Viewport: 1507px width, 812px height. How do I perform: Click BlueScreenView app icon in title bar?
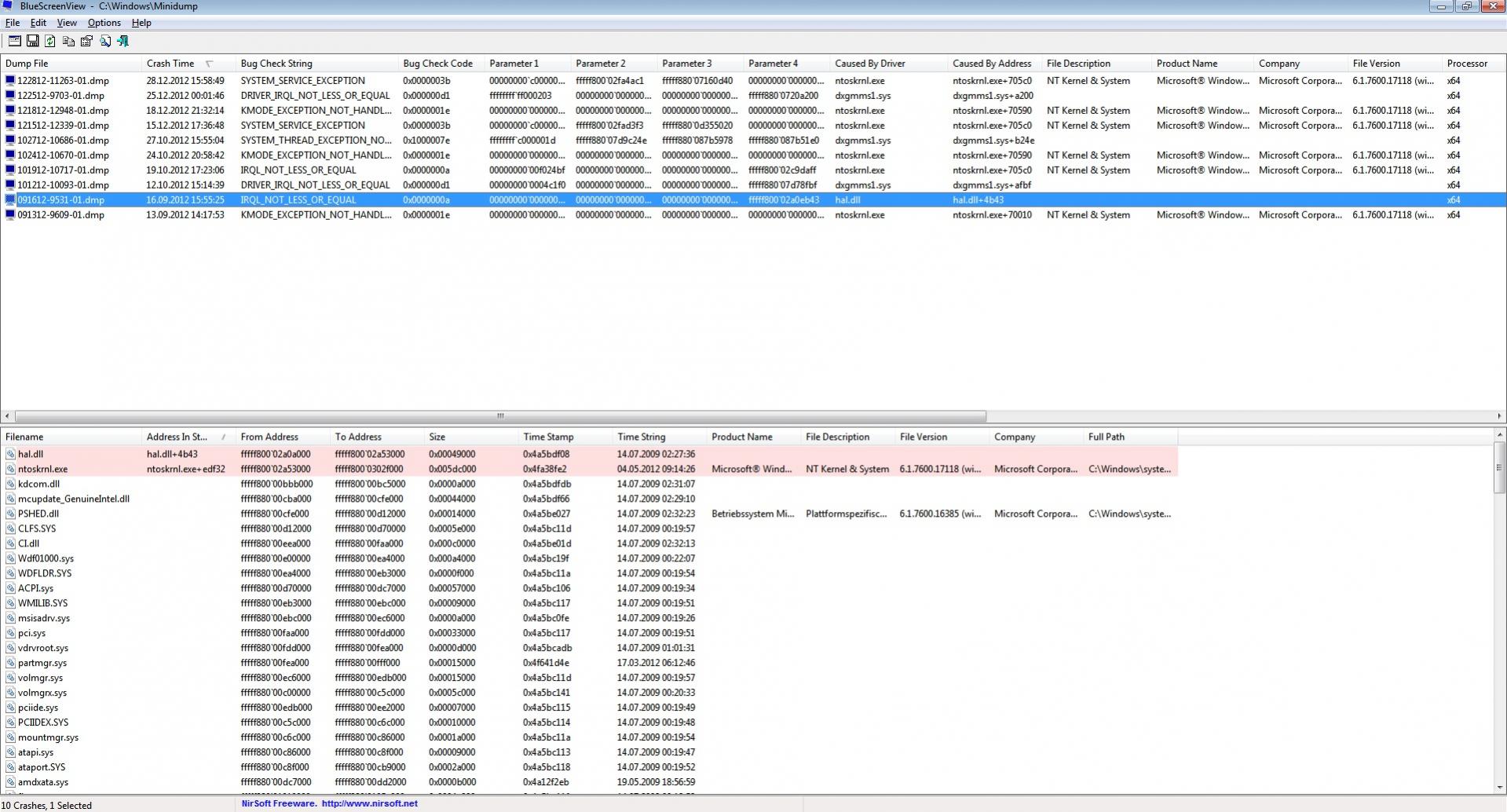[x=8, y=6]
